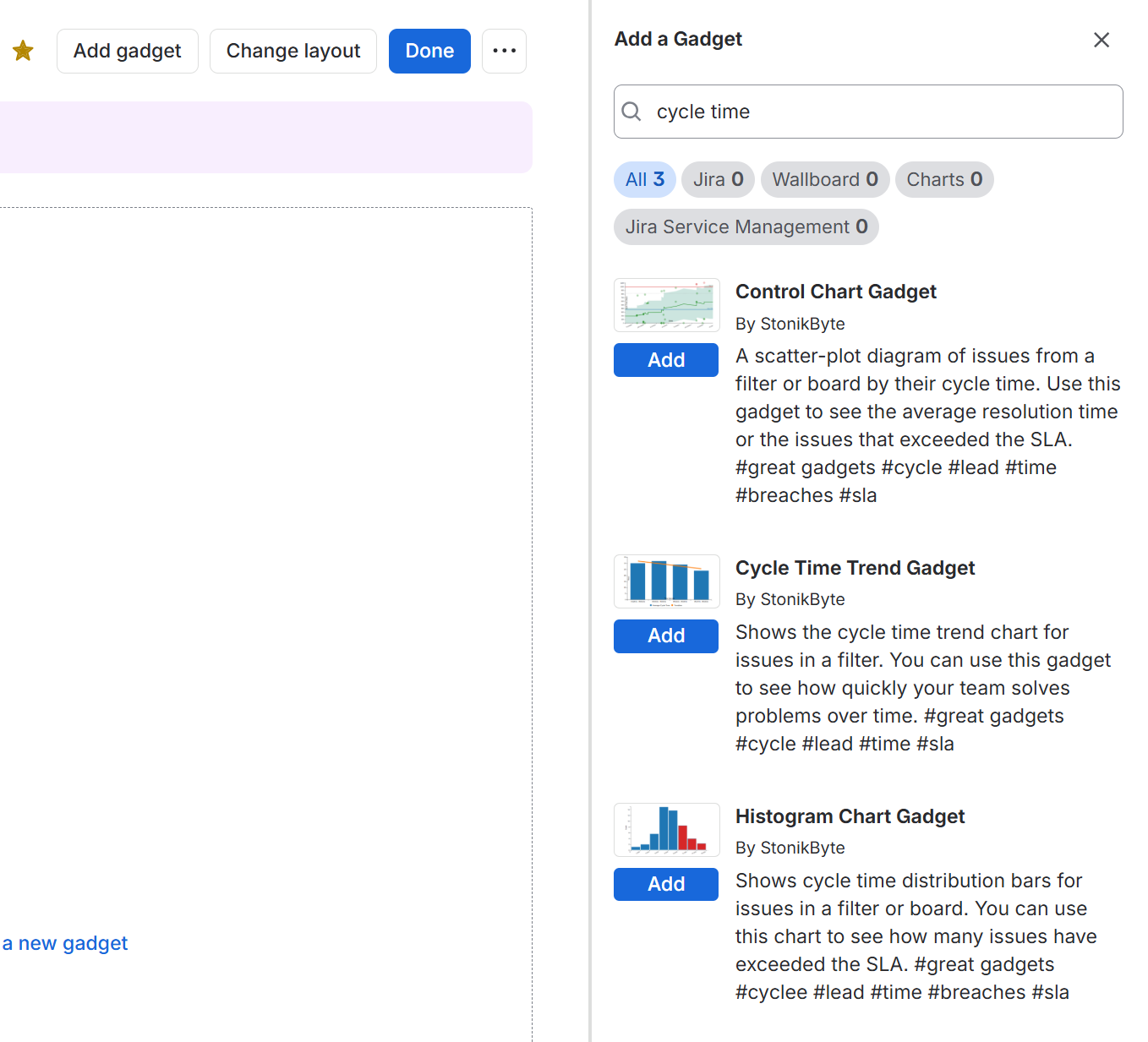
Task: Click the Add a Gadget panel heading
Action: click(678, 39)
